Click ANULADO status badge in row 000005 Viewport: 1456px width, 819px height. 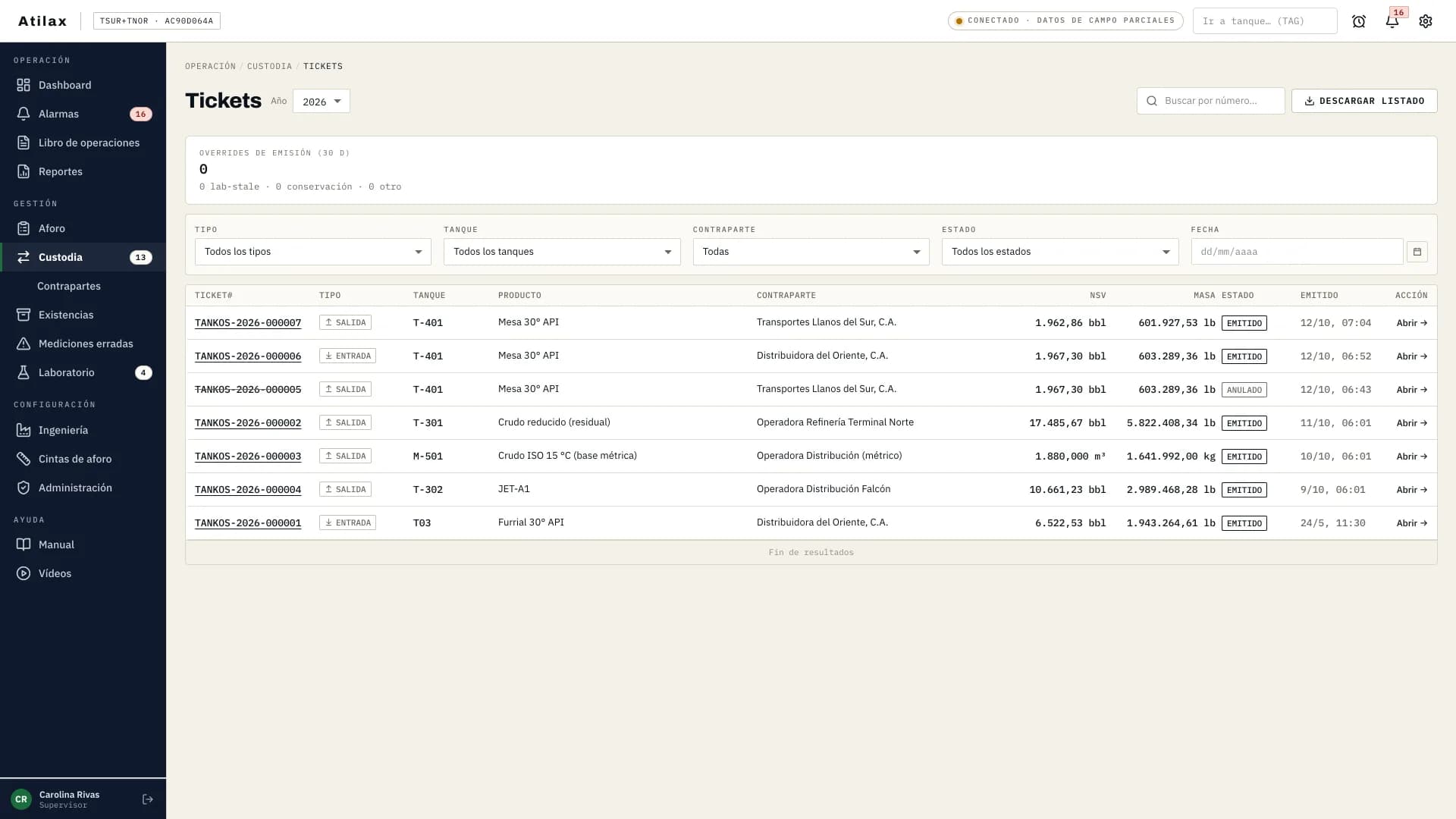click(x=1244, y=390)
